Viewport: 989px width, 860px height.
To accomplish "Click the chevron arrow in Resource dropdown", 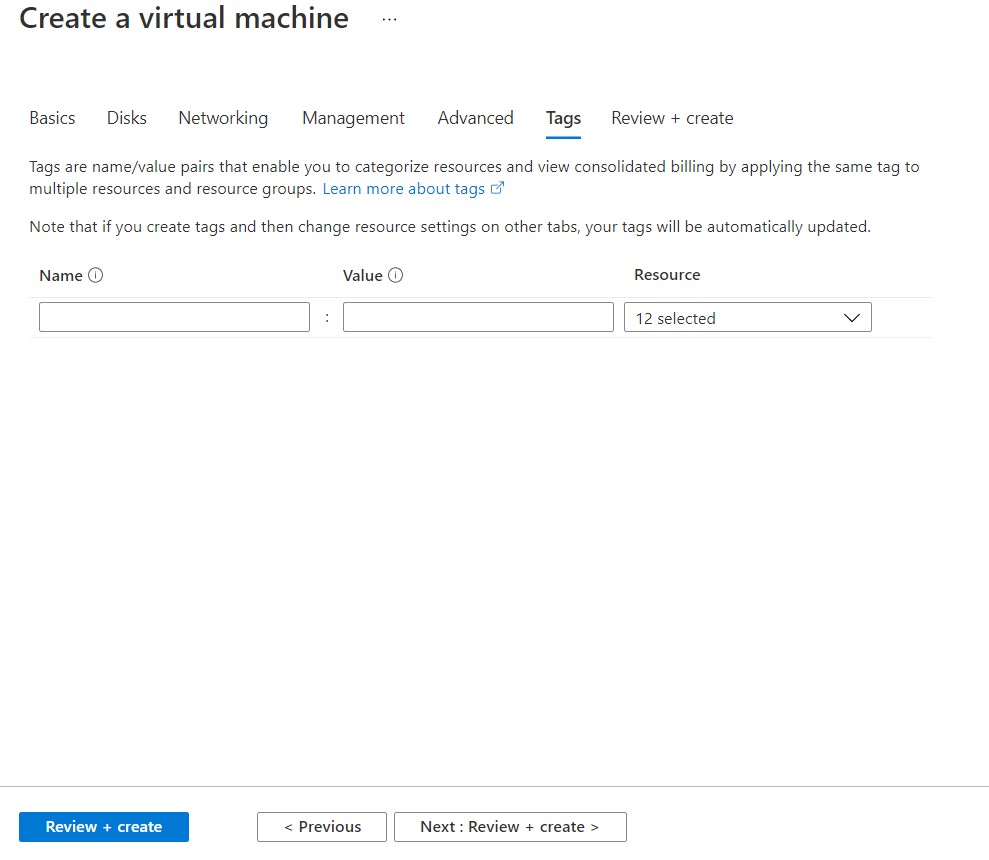I will tap(852, 318).
